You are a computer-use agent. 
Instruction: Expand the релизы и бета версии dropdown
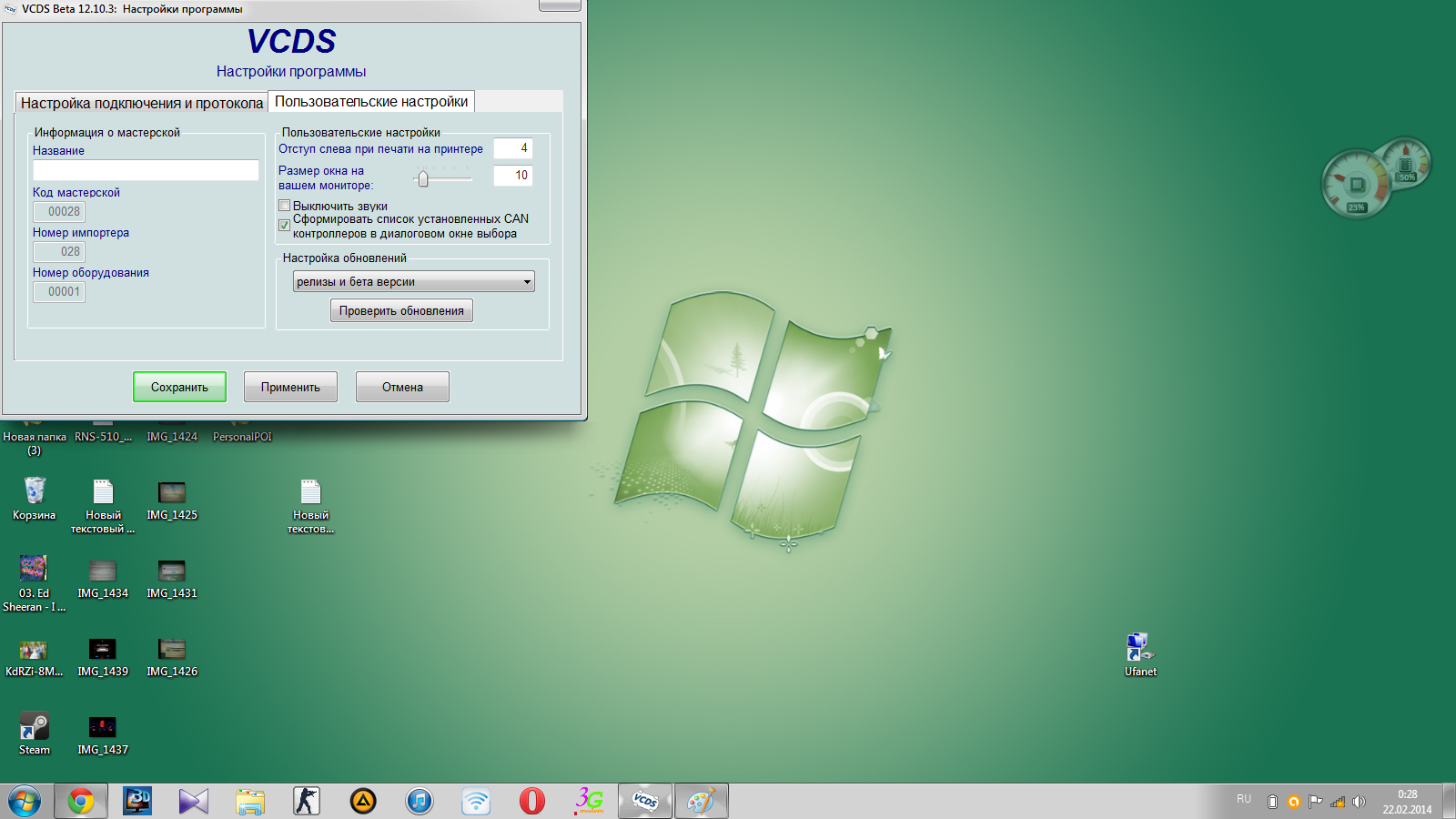(414, 282)
